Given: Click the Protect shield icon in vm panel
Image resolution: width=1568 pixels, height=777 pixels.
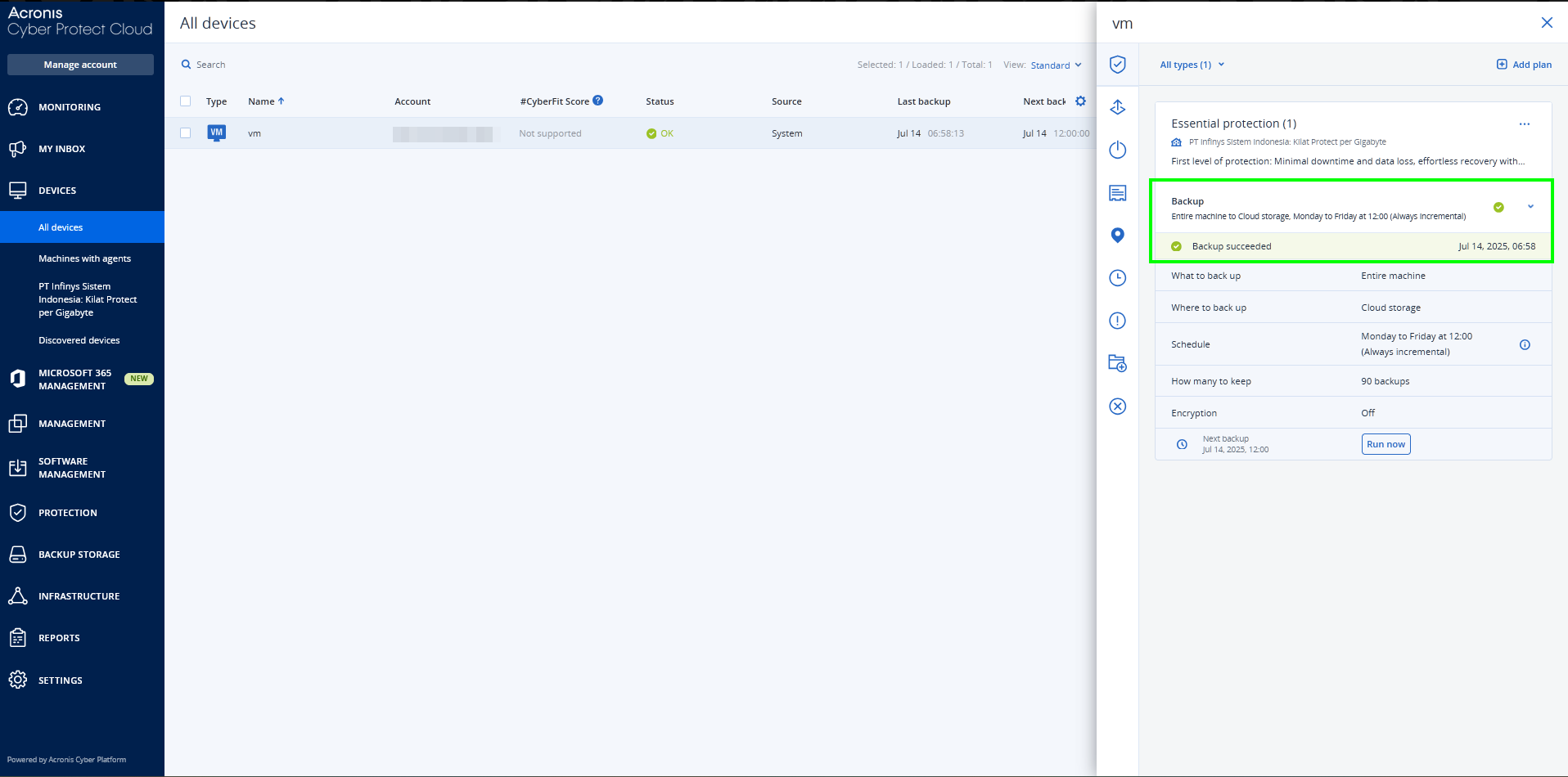Looking at the screenshot, I should point(1117,65).
